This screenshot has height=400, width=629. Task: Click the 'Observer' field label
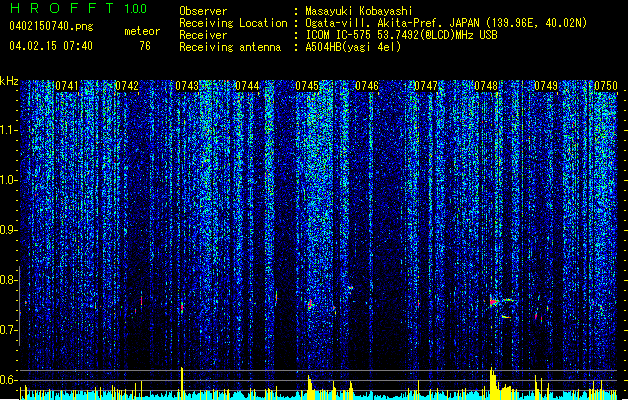[203, 11]
